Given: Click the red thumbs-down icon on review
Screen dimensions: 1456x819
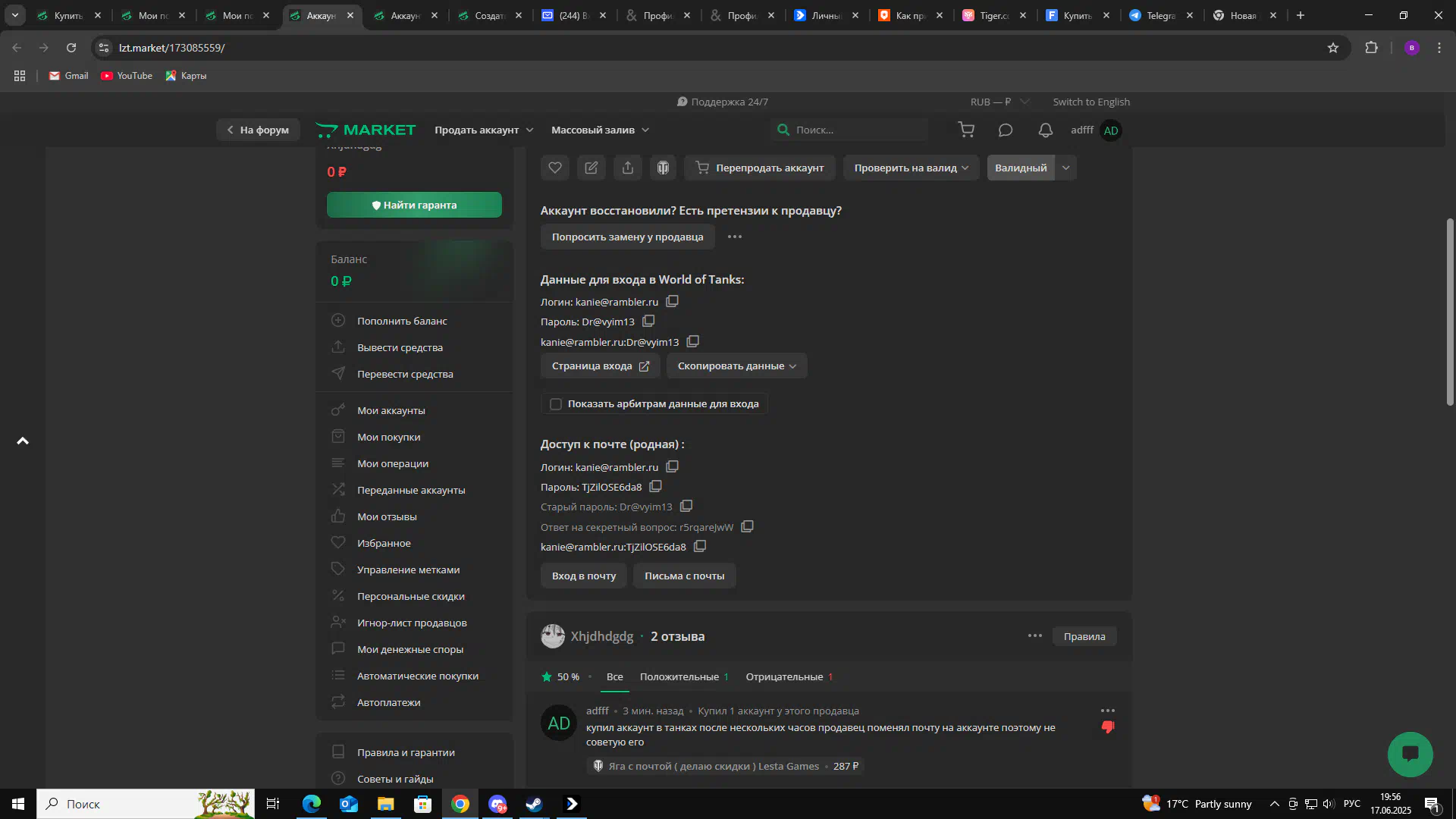Looking at the screenshot, I should pyautogui.click(x=1108, y=727).
